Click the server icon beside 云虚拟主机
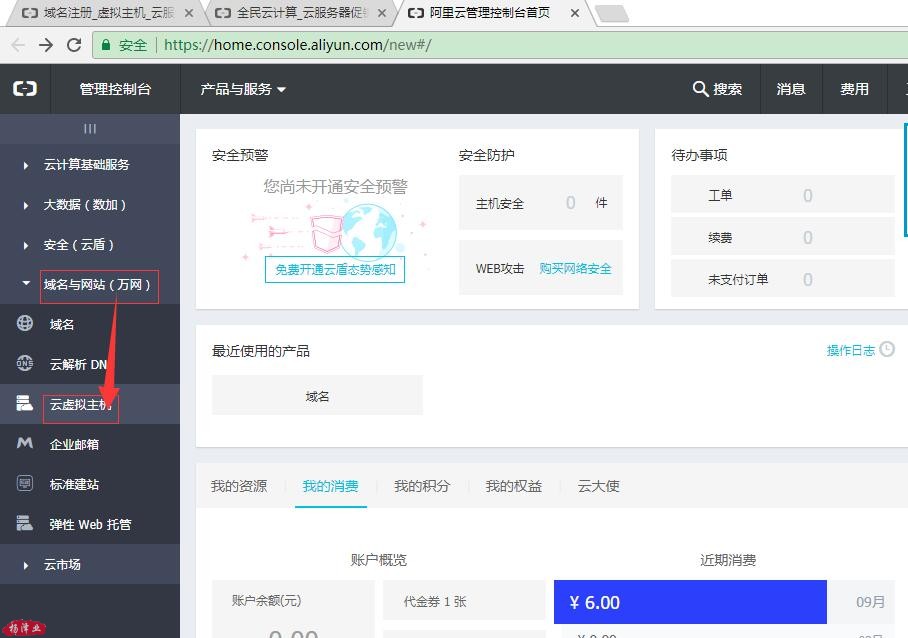908x638 pixels. (x=25, y=403)
